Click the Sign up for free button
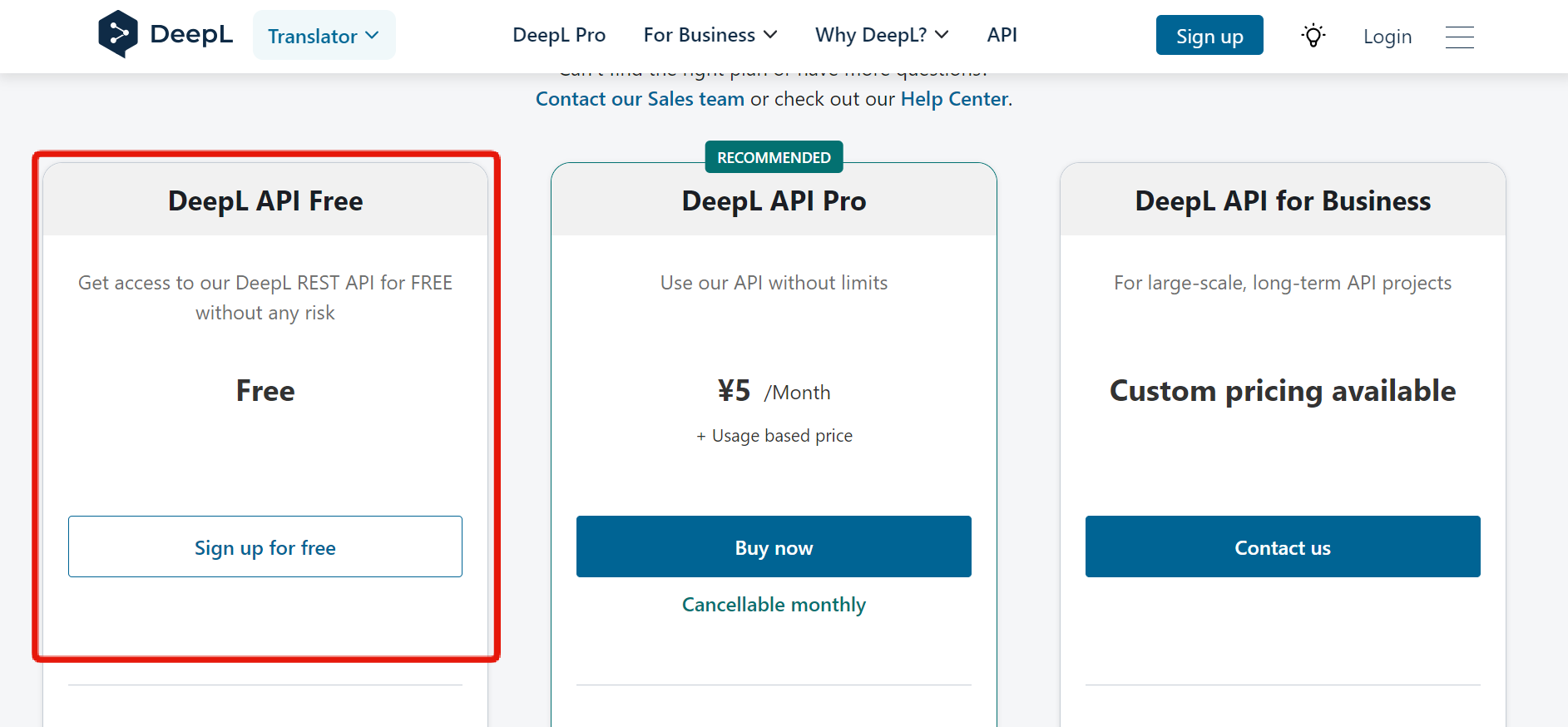Image resolution: width=1568 pixels, height=727 pixels. tap(265, 547)
